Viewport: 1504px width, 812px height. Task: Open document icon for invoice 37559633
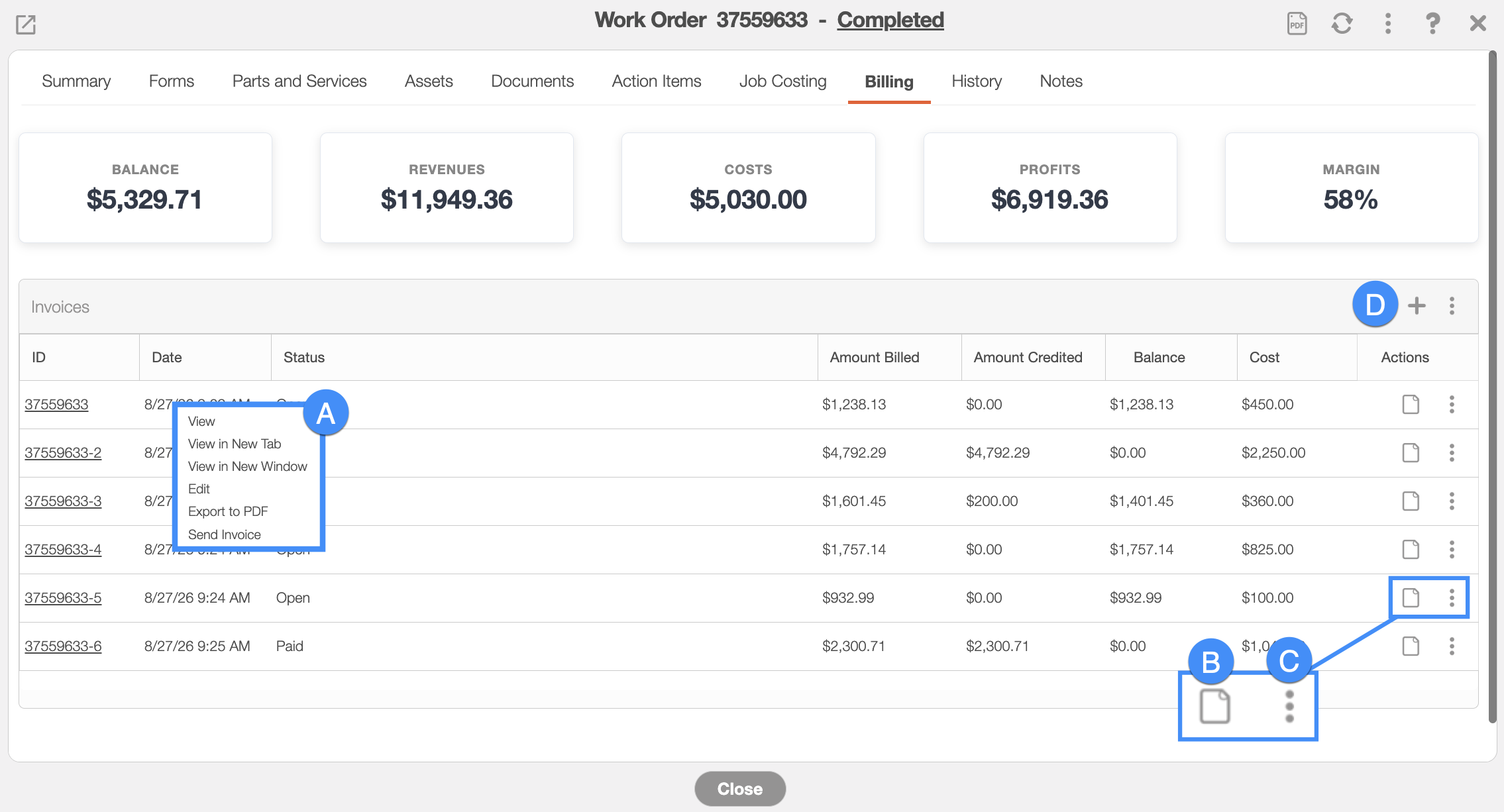coord(1411,405)
